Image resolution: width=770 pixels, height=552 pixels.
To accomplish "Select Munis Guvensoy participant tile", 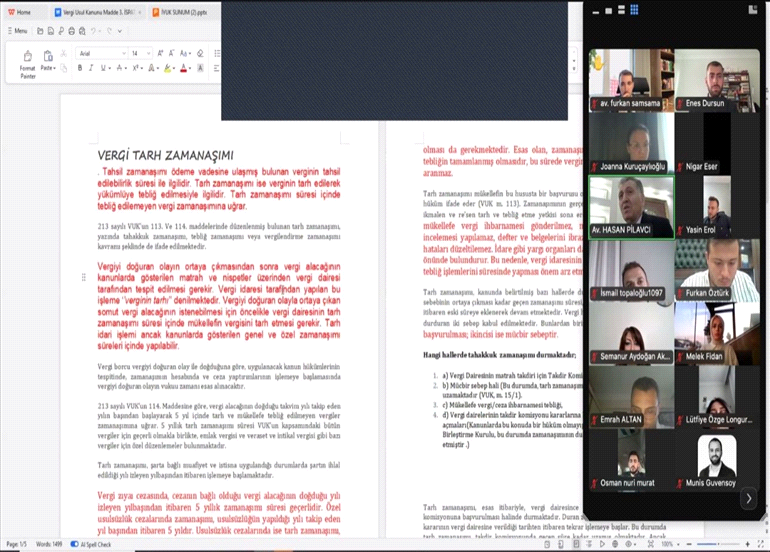I will 717,460.
